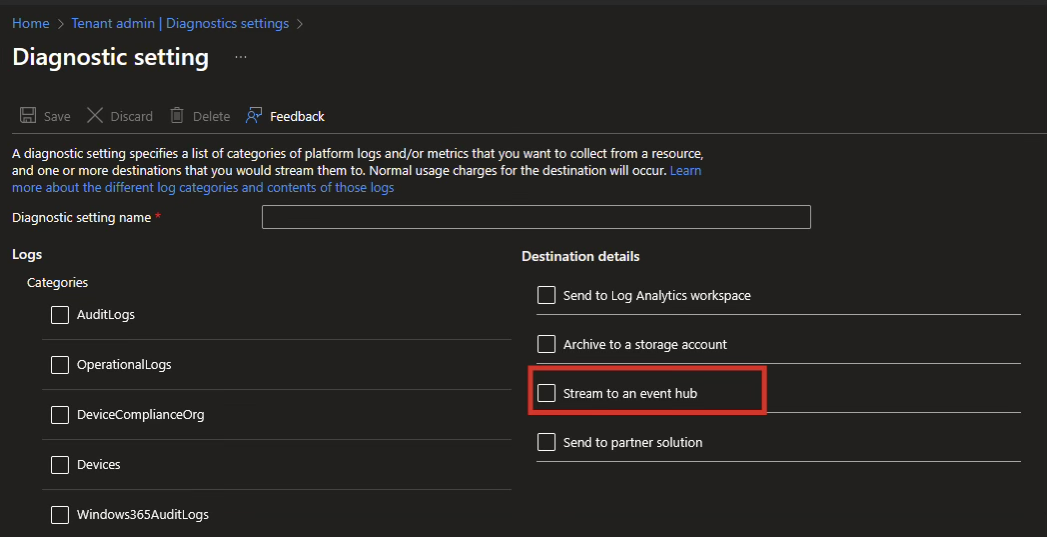1047x537 pixels.
Task: Click the Diagnostic setting name text field
Action: coord(535,217)
